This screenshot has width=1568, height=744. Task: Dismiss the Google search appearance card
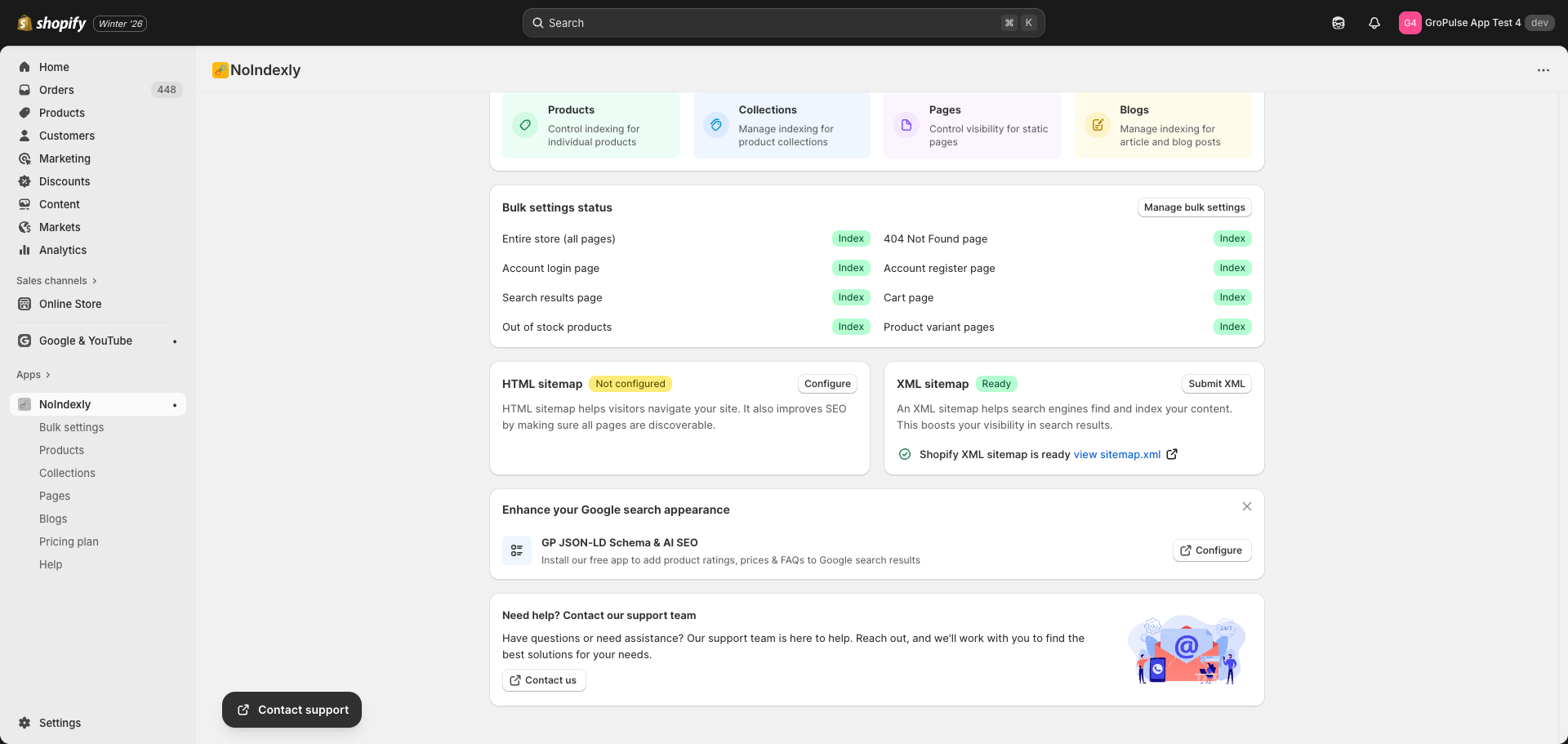pos(1246,506)
